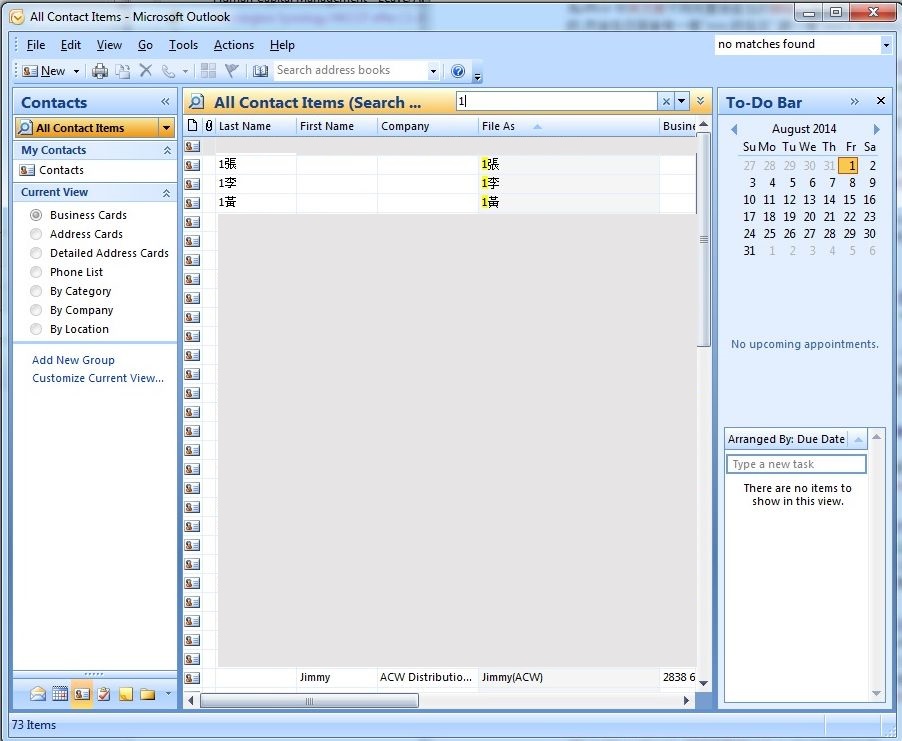
Task: Click the New contact icon in toolbar
Action: click(30, 71)
